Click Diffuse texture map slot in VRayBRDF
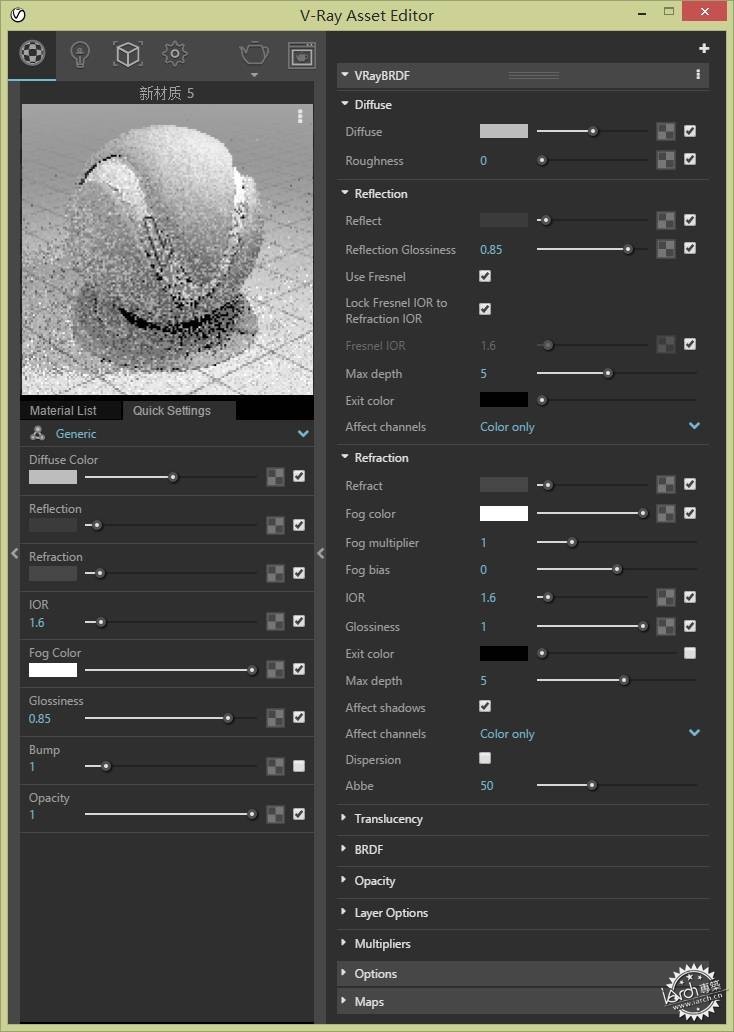734x1032 pixels. pos(666,132)
